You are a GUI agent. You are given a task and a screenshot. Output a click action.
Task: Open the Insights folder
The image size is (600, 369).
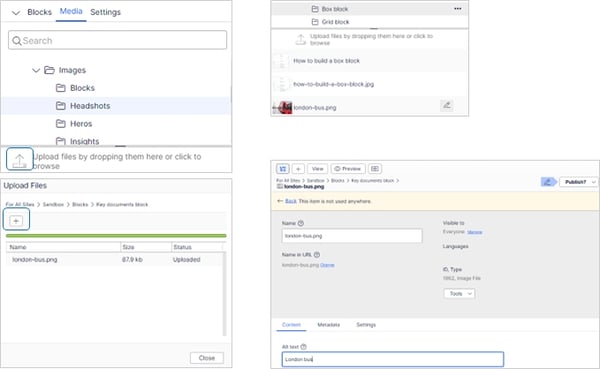(x=85, y=141)
